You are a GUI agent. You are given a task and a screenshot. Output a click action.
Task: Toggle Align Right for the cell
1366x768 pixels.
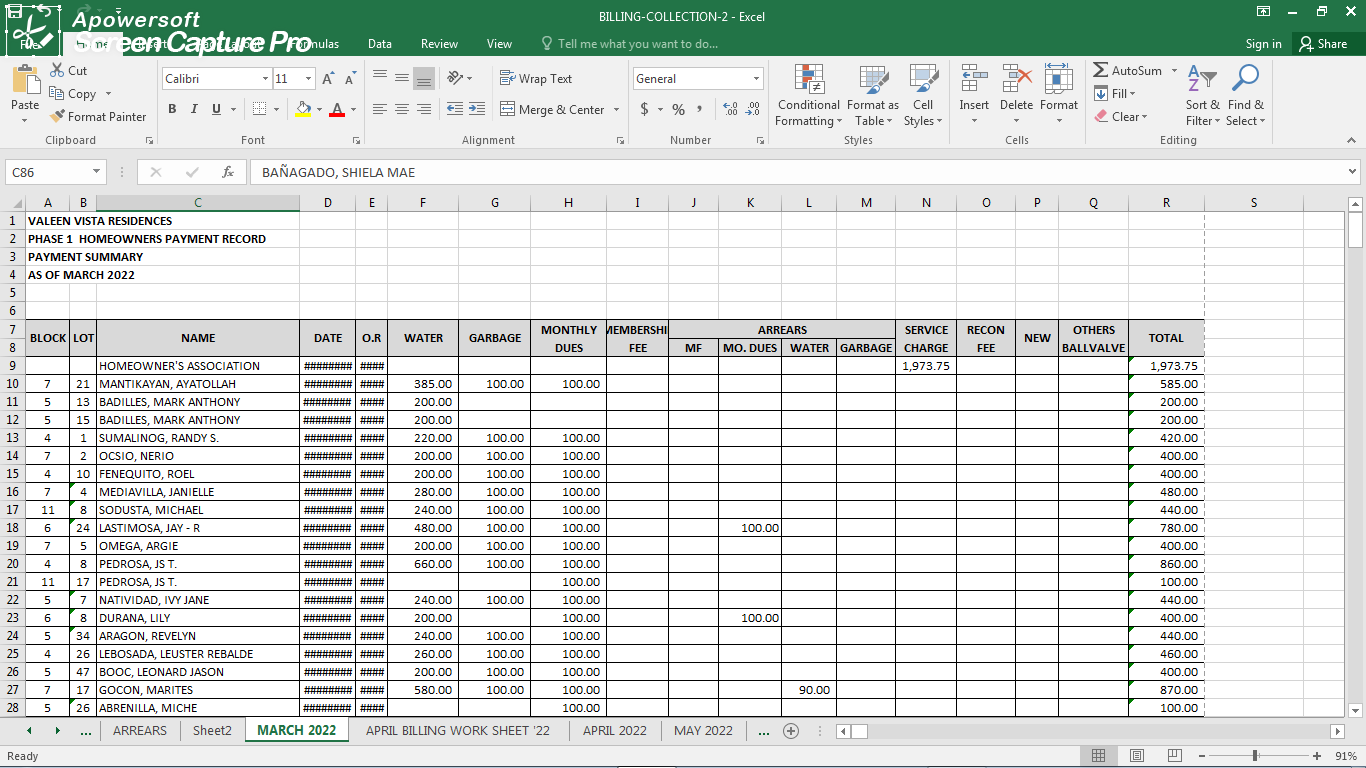[x=423, y=109]
